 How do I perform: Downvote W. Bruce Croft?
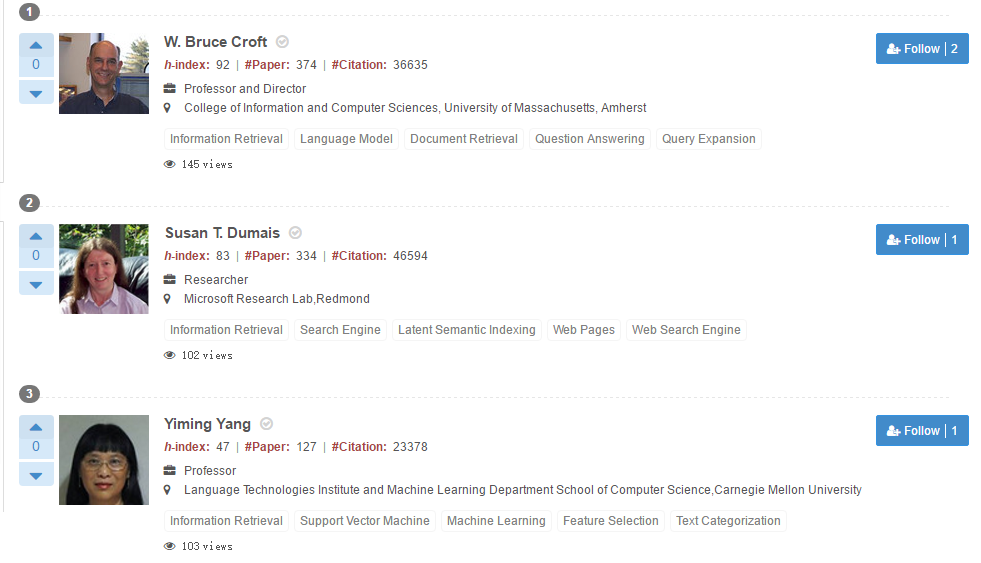[x=36, y=92]
